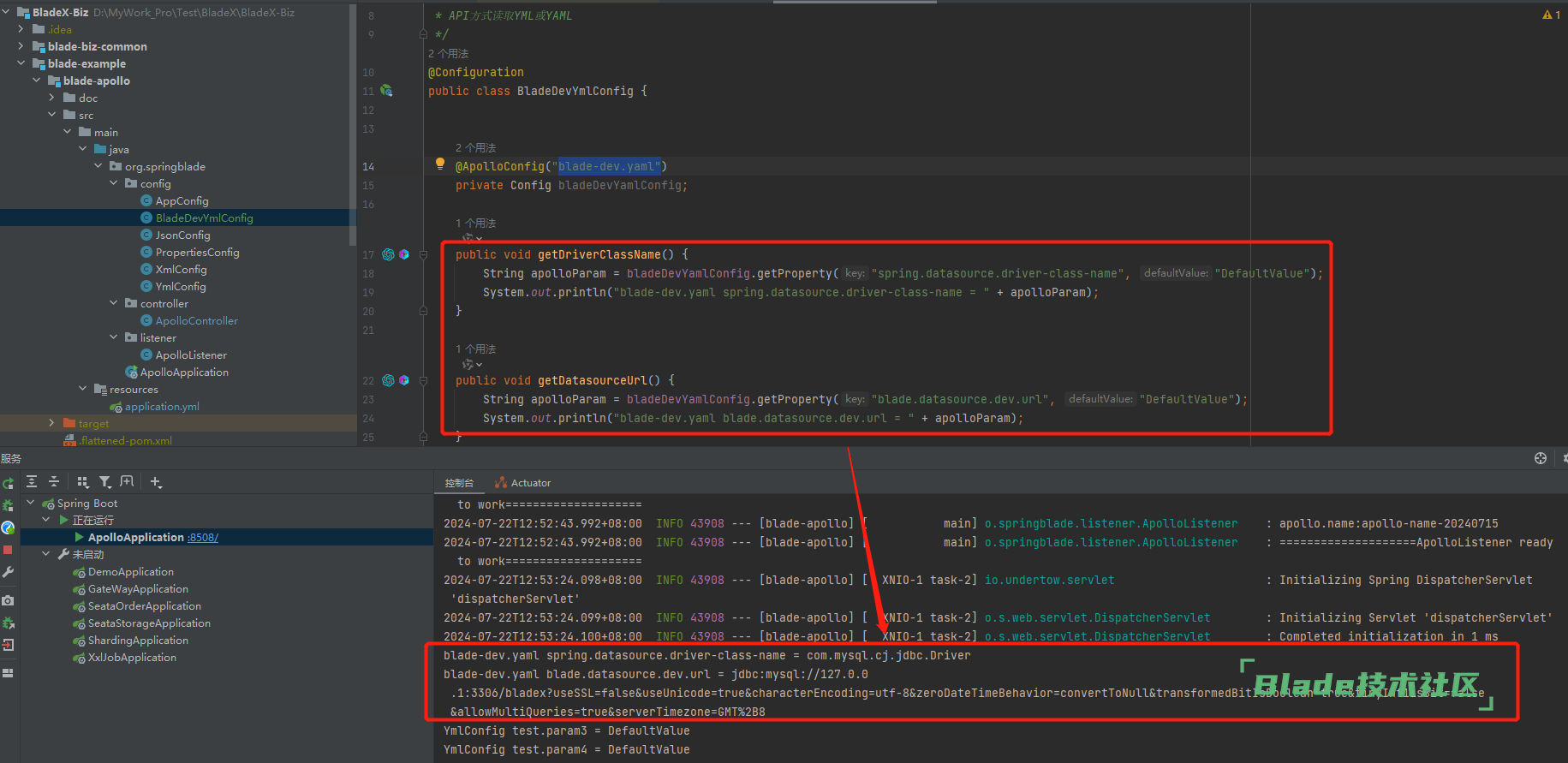The height and width of the screenshot is (763, 1568).
Task: Click AI hint dropdown above getDatasourceUrl
Action: (x=472, y=365)
